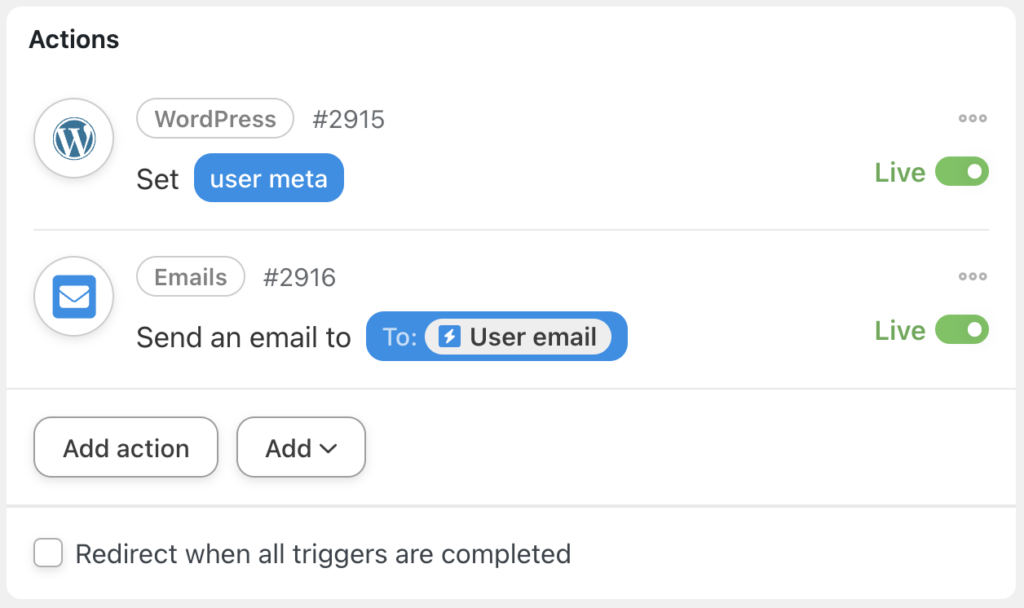Check Redirect when all triggers are completed

[48, 553]
